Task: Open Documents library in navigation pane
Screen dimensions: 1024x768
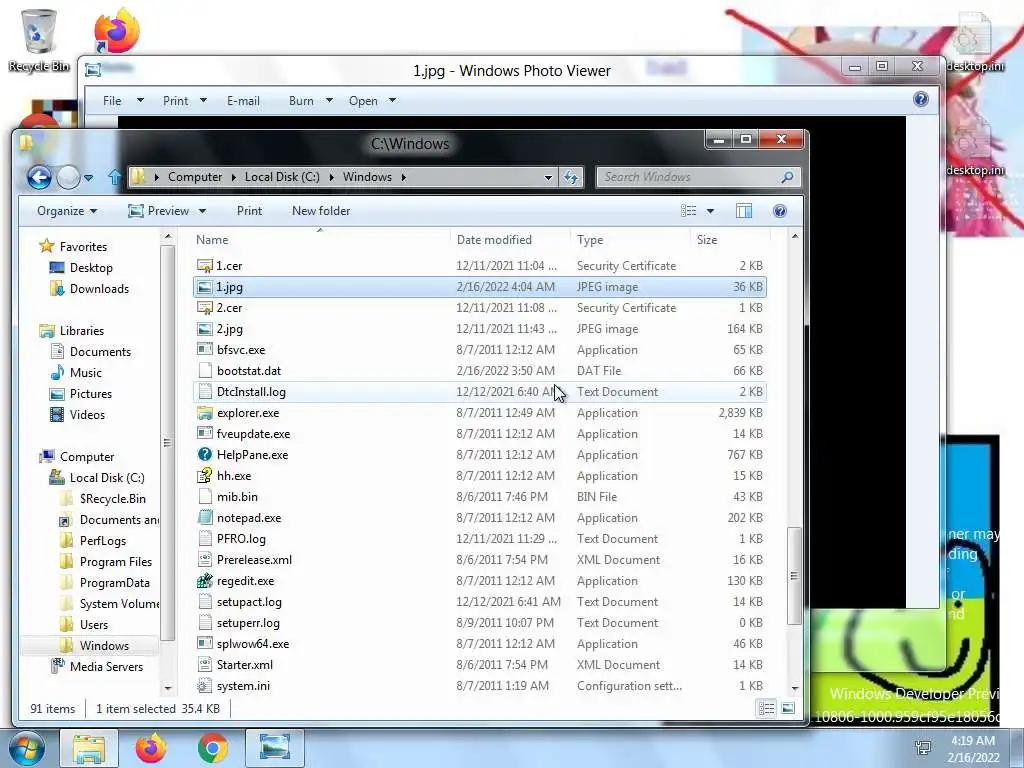Action: click(100, 351)
